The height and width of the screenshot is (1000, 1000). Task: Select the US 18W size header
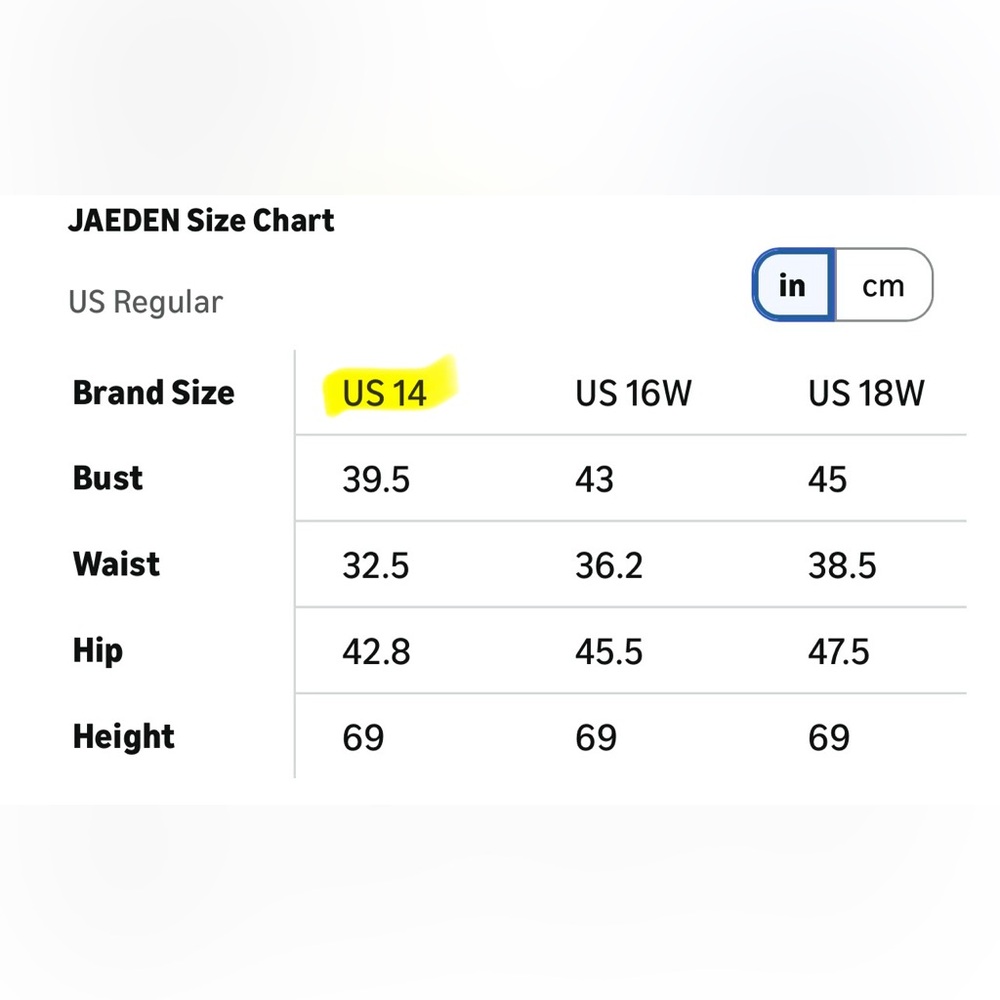click(866, 392)
